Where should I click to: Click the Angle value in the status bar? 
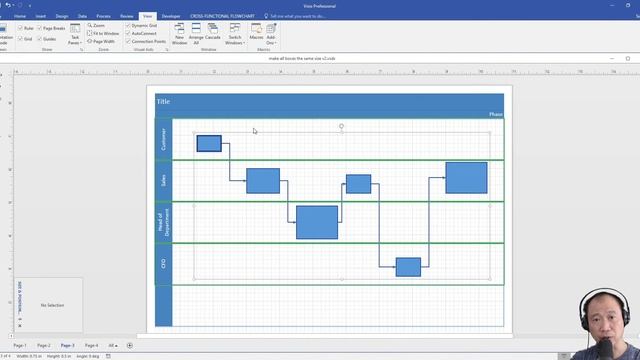88,356
